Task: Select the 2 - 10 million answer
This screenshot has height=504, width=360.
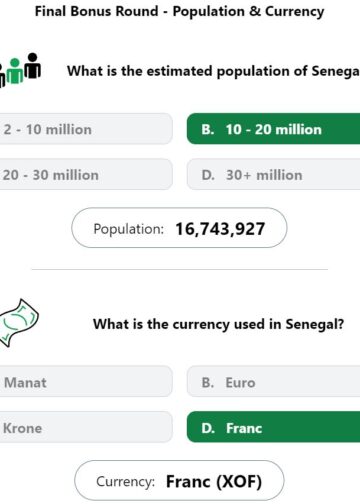Action: [x=86, y=129]
